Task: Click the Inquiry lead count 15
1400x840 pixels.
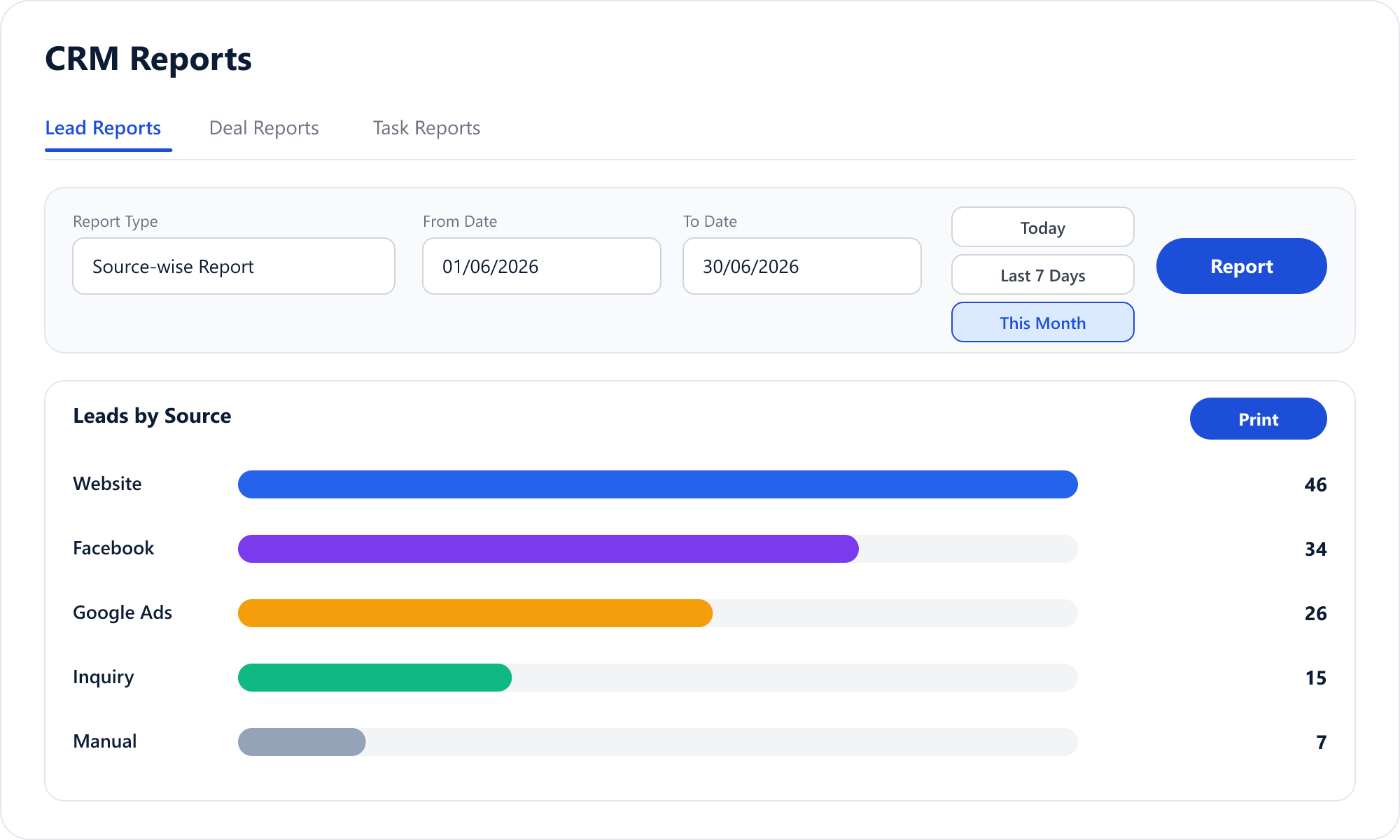Action: click(x=1316, y=678)
